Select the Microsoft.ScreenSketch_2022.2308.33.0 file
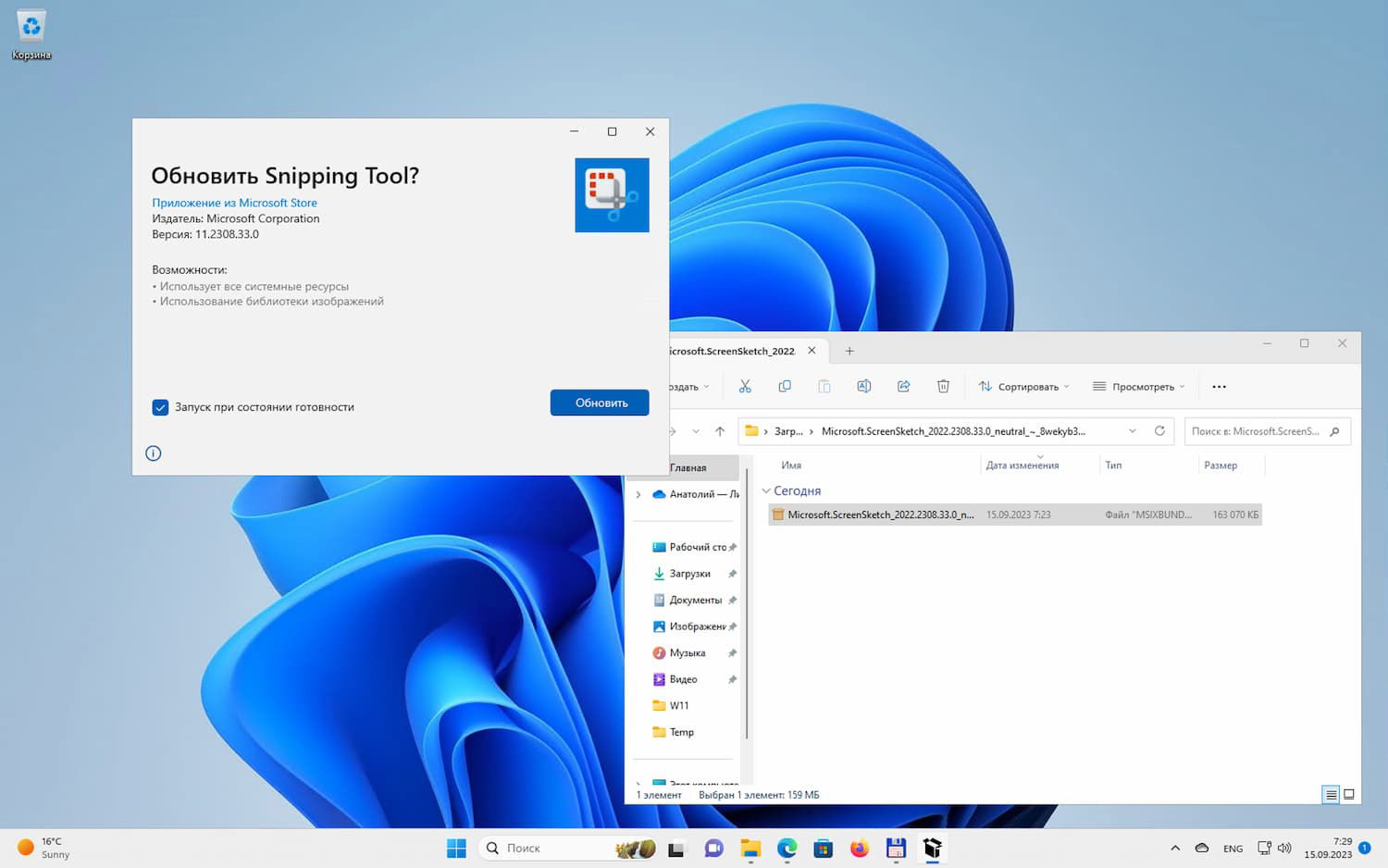The height and width of the screenshot is (868, 1388). click(1015, 515)
